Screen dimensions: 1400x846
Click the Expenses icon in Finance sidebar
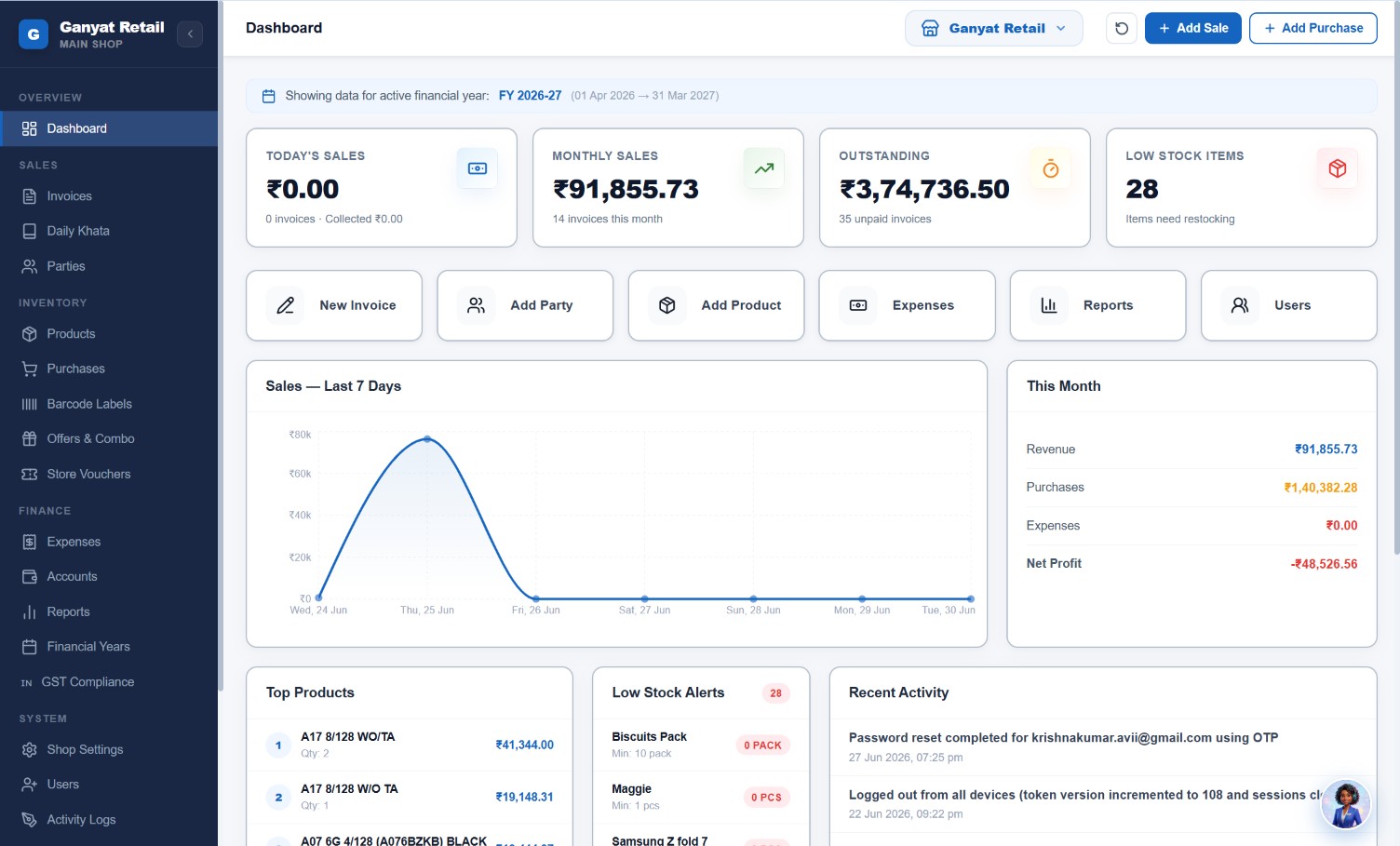(30, 542)
